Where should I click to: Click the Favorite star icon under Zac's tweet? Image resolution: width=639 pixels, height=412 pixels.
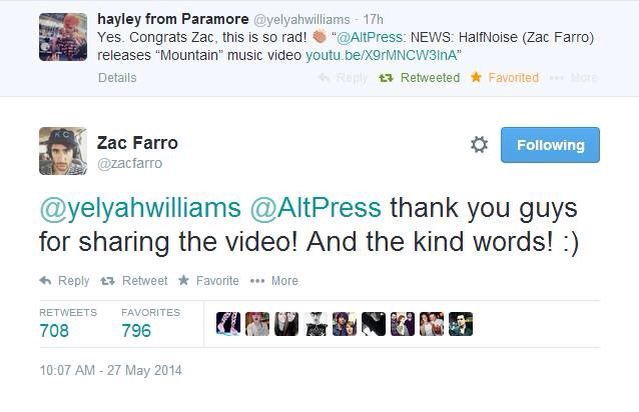[x=184, y=280]
